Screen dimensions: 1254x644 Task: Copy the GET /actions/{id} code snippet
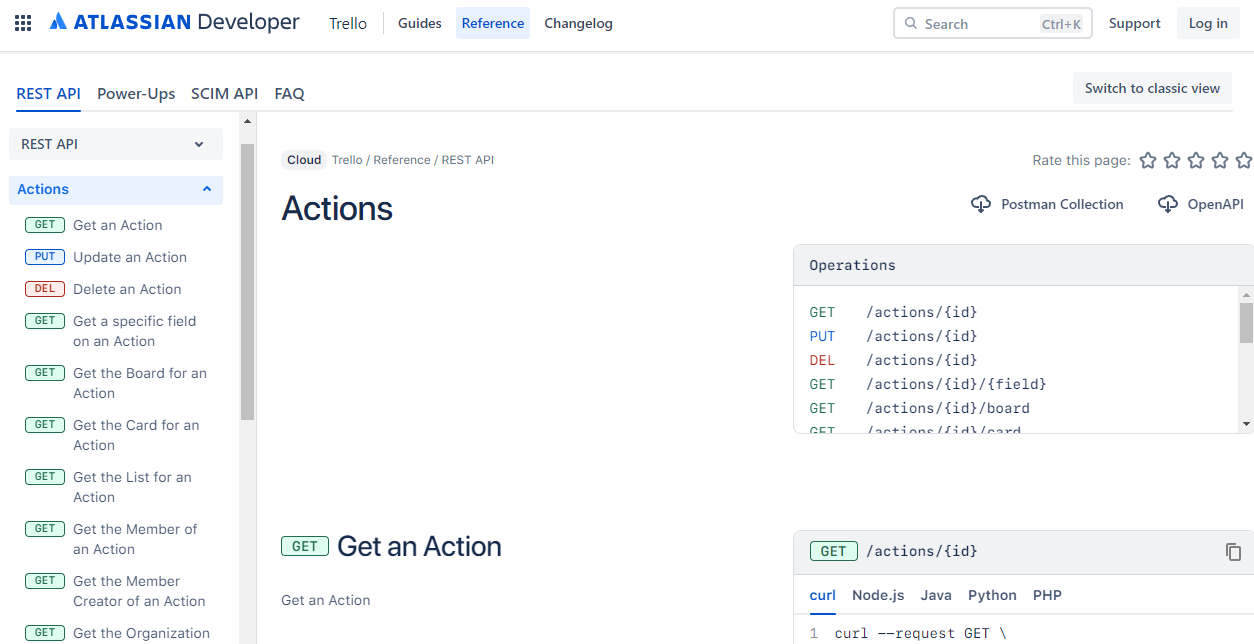pos(1233,552)
